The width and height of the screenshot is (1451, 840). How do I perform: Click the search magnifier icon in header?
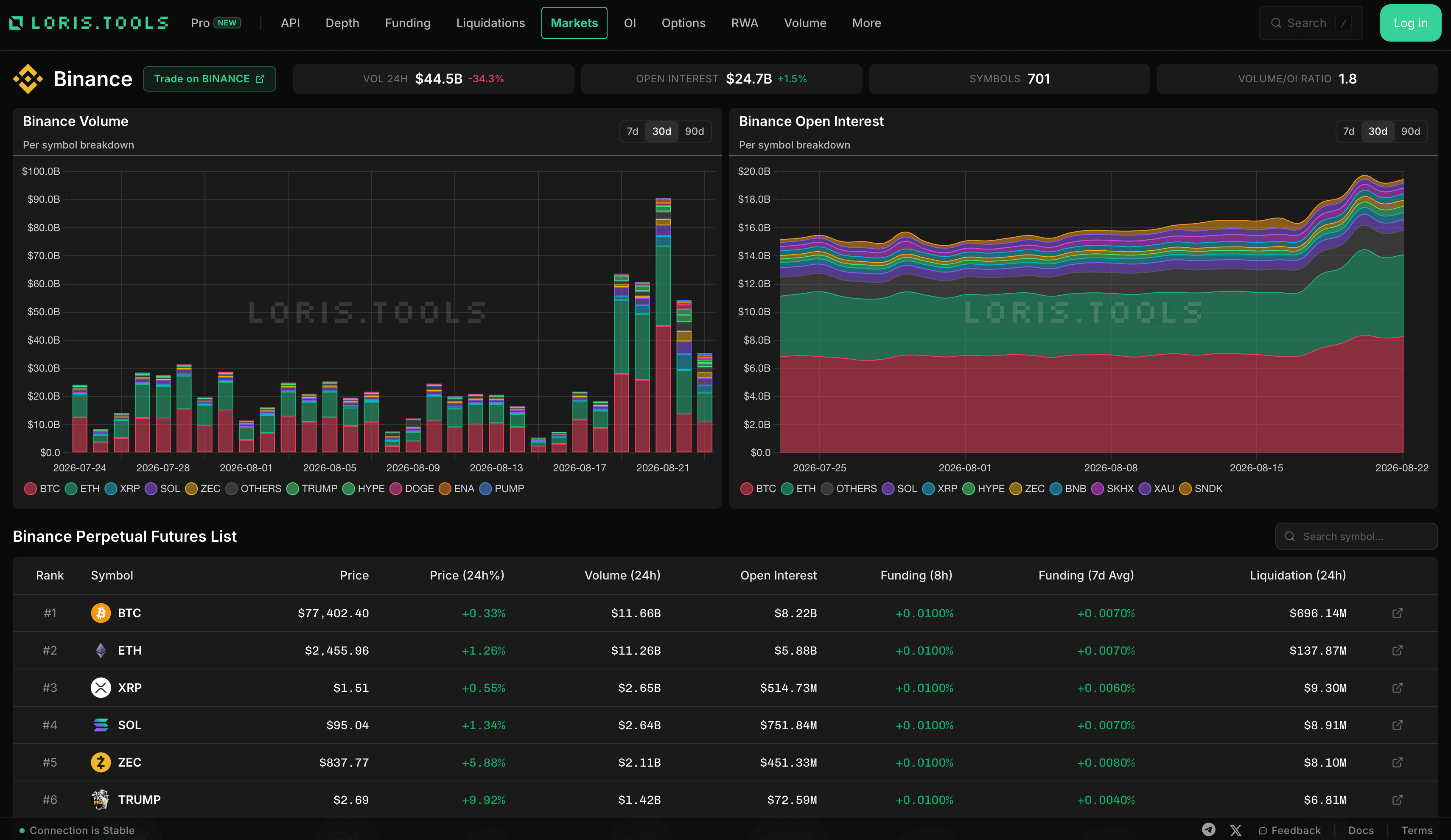1276,23
